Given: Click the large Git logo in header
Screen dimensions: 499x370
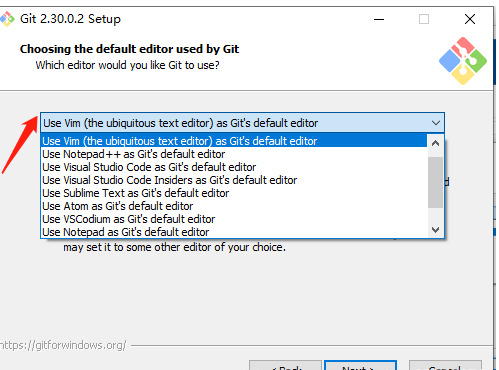Looking at the screenshot, I should click(x=463, y=61).
